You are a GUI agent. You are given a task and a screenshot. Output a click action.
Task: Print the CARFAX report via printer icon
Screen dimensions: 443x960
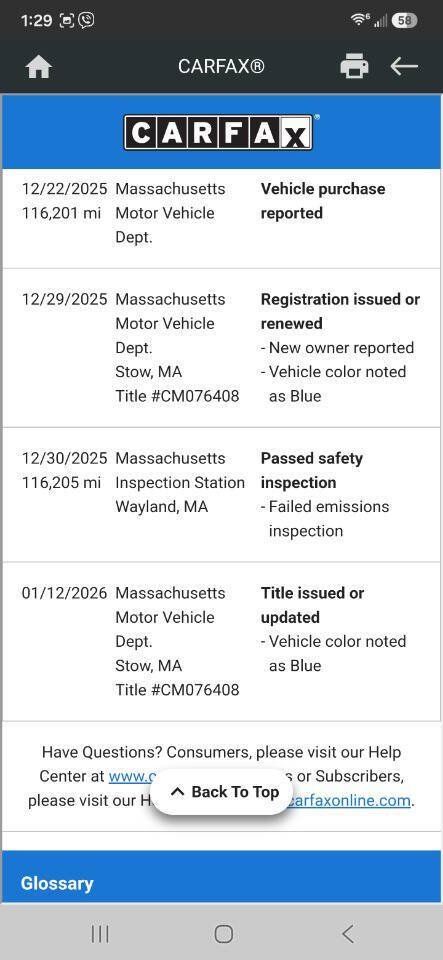coord(354,66)
